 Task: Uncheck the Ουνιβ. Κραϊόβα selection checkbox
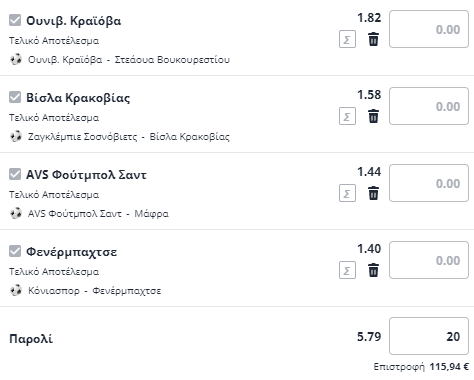(x=15, y=20)
